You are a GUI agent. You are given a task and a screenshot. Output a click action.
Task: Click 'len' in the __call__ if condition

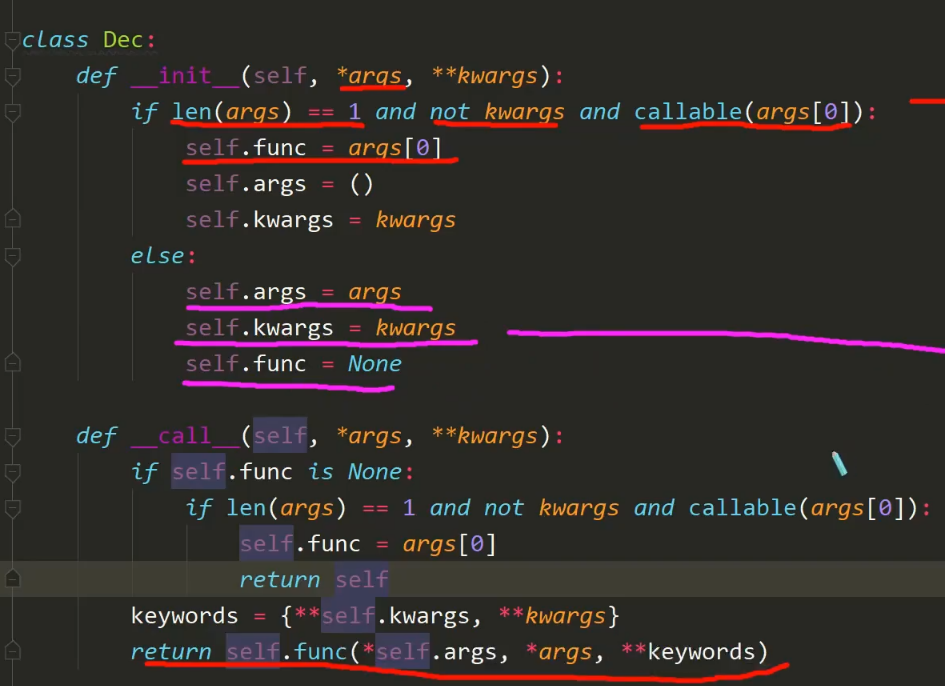tap(246, 508)
